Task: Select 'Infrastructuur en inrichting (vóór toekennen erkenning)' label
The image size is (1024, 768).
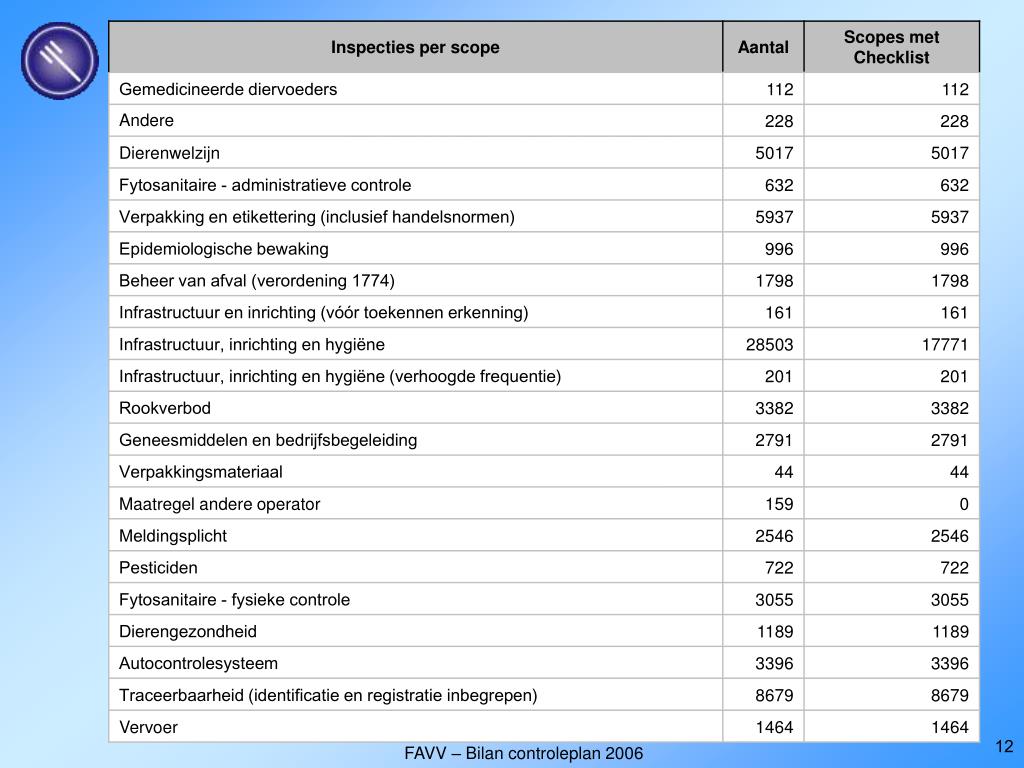Action: coord(323,313)
